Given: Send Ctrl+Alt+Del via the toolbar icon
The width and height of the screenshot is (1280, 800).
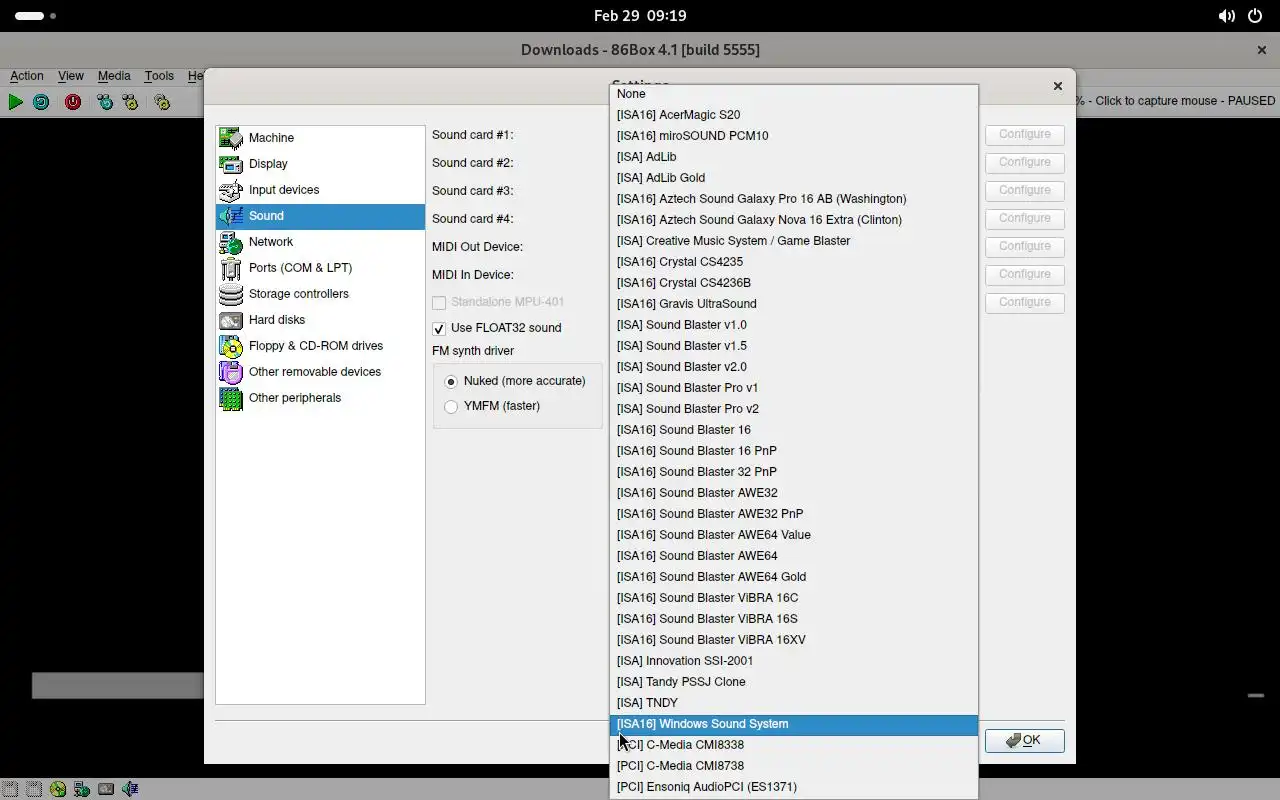Looking at the screenshot, I should tap(105, 102).
